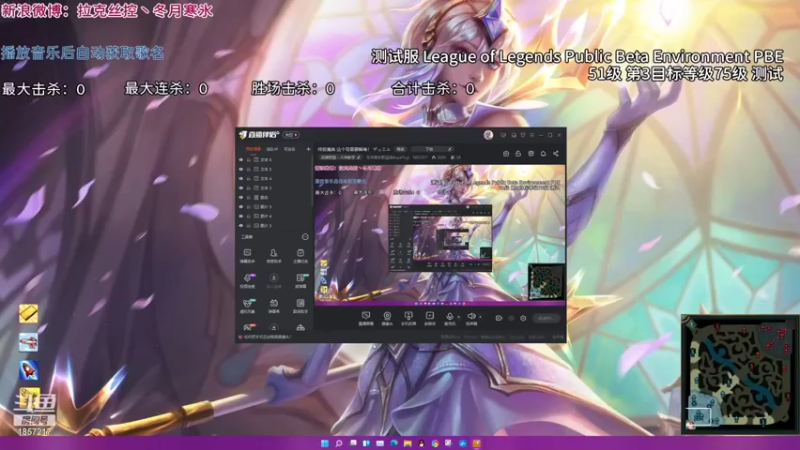Viewport: 800px width, 450px height.
Task: Open notifications bell in the app
Action: 543,154
